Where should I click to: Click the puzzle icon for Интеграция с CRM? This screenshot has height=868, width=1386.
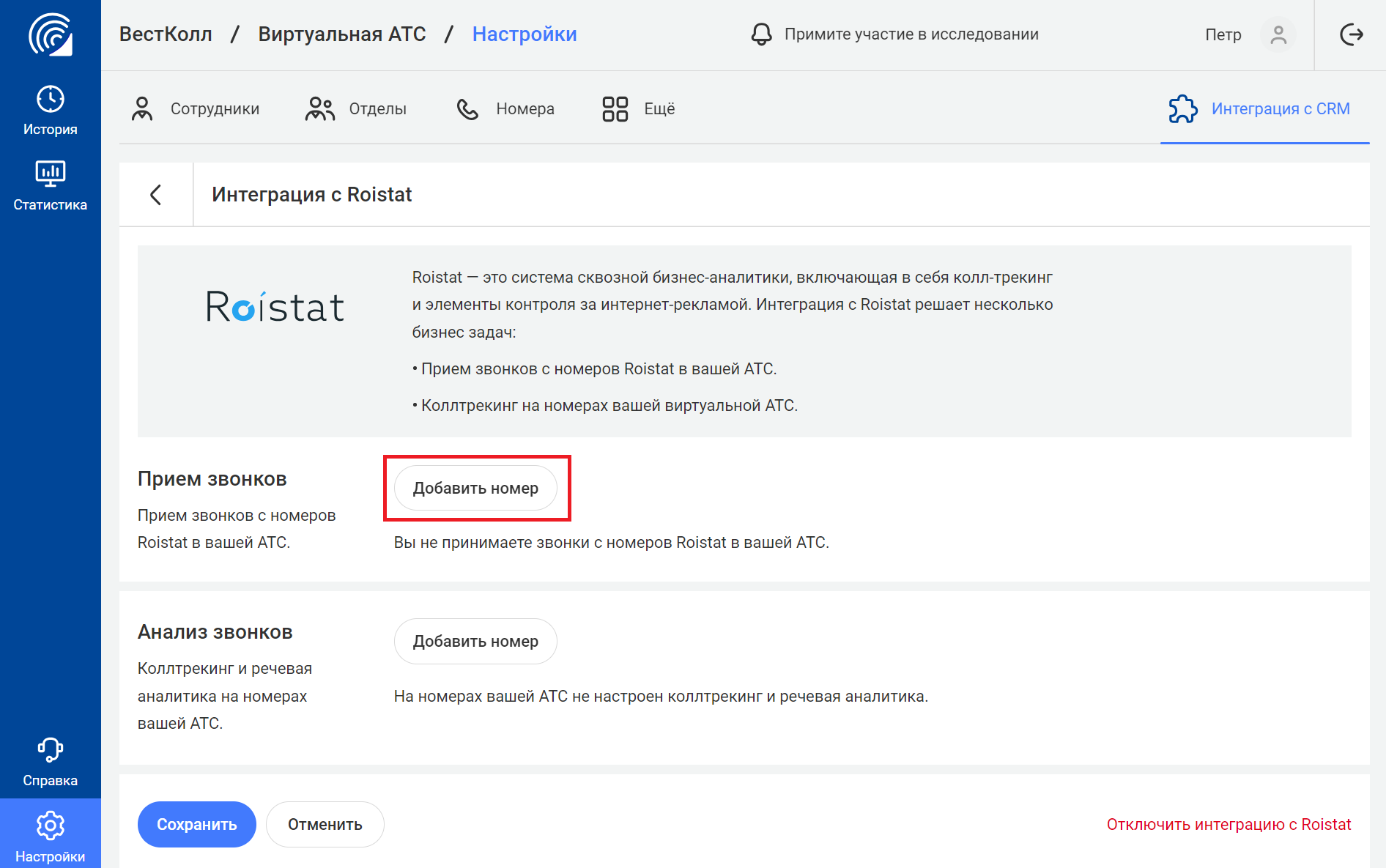point(1183,109)
